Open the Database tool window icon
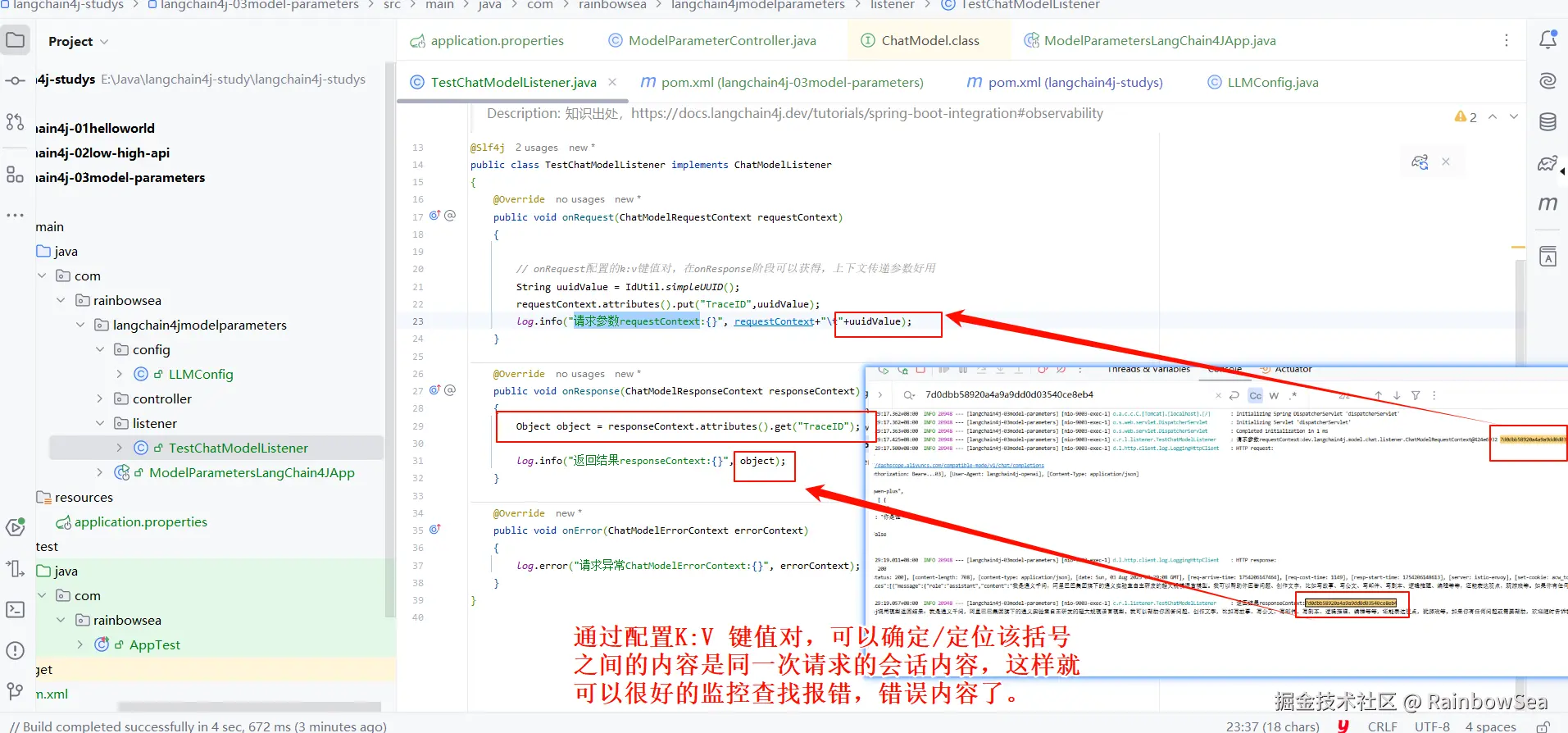Screen dimensions: 1568x733 tap(1548, 122)
